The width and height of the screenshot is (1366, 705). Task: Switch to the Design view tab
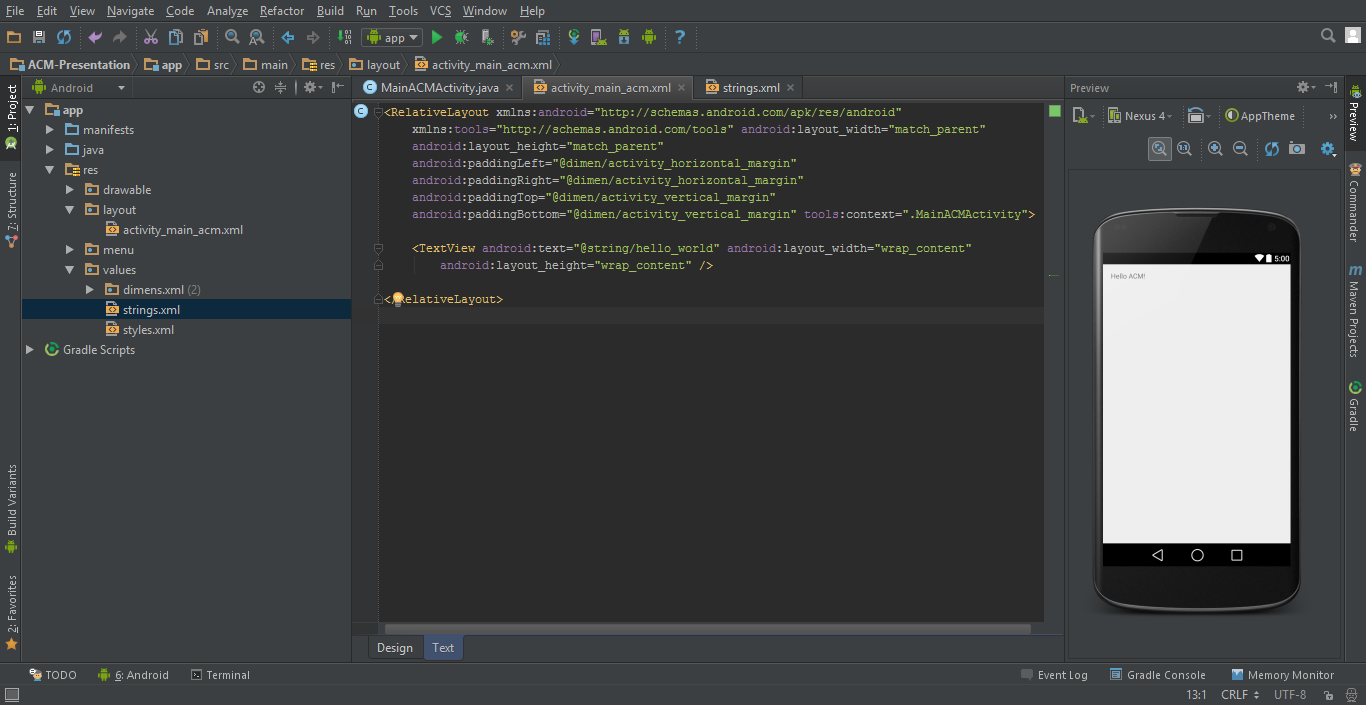tap(394, 647)
